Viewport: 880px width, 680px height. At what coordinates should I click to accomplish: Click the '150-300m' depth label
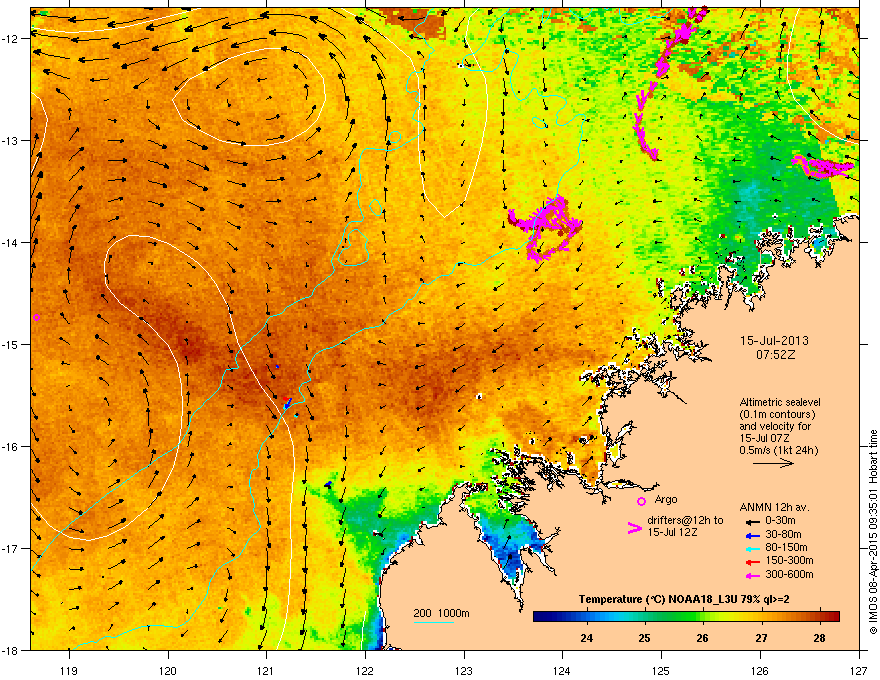pos(790,560)
